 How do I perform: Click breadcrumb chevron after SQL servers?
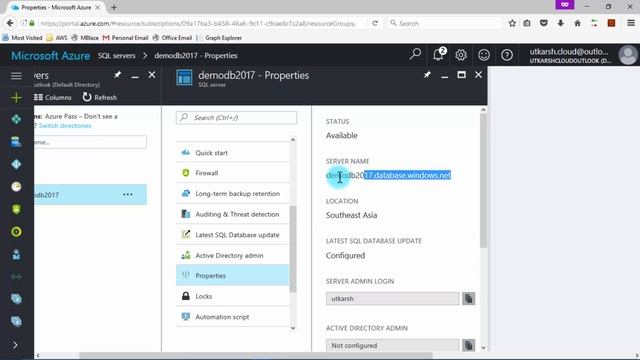[x=145, y=56]
